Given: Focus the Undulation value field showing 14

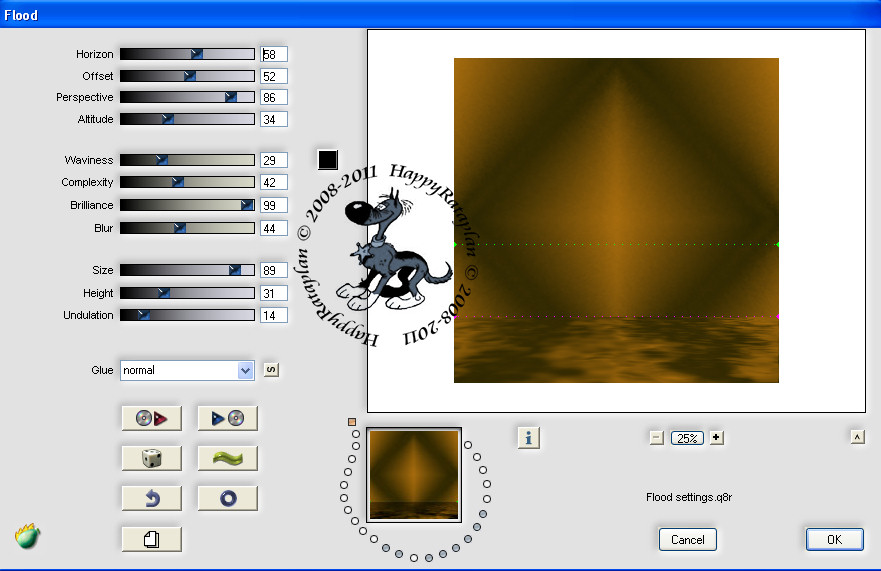Looking at the screenshot, I should (274, 315).
